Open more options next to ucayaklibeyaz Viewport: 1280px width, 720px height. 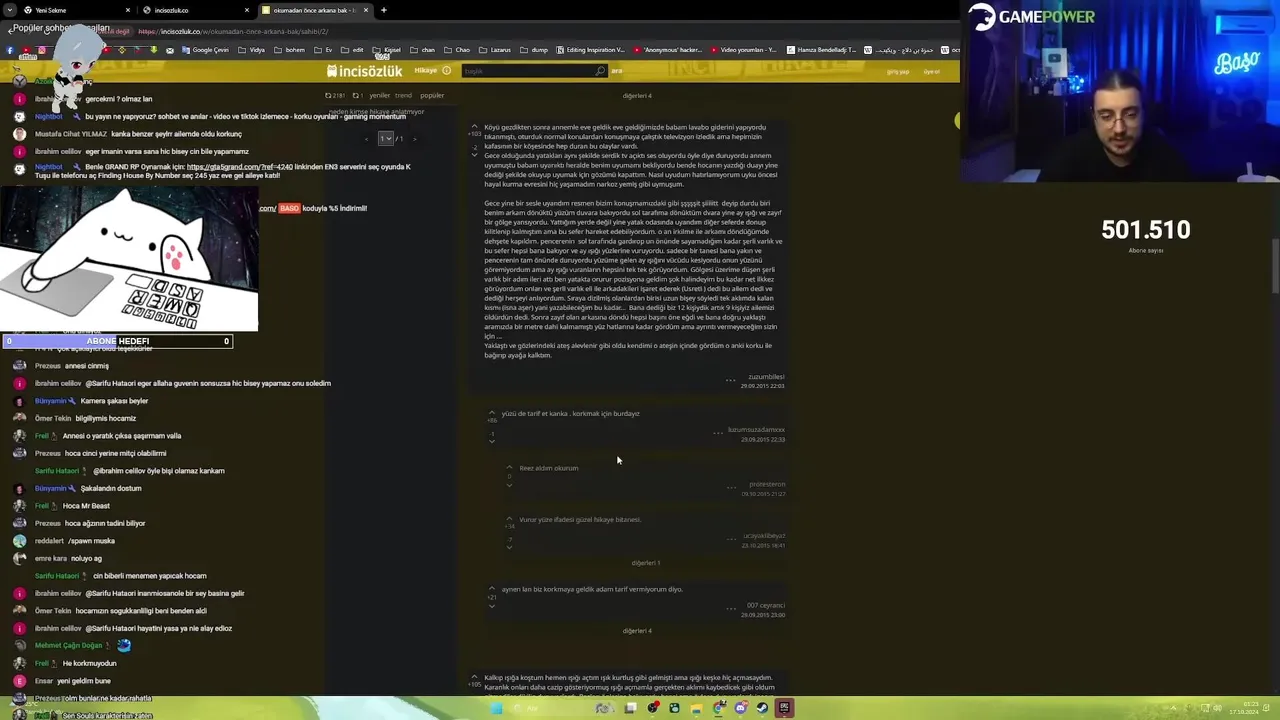[x=731, y=539]
